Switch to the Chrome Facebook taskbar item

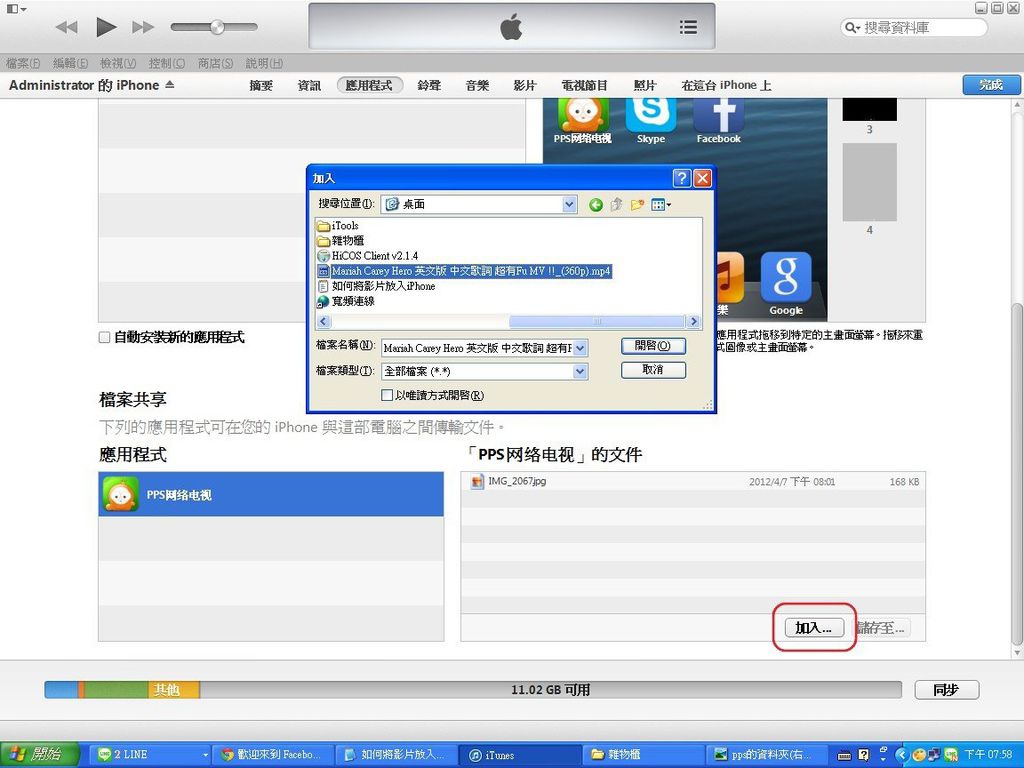pyautogui.click(x=274, y=754)
